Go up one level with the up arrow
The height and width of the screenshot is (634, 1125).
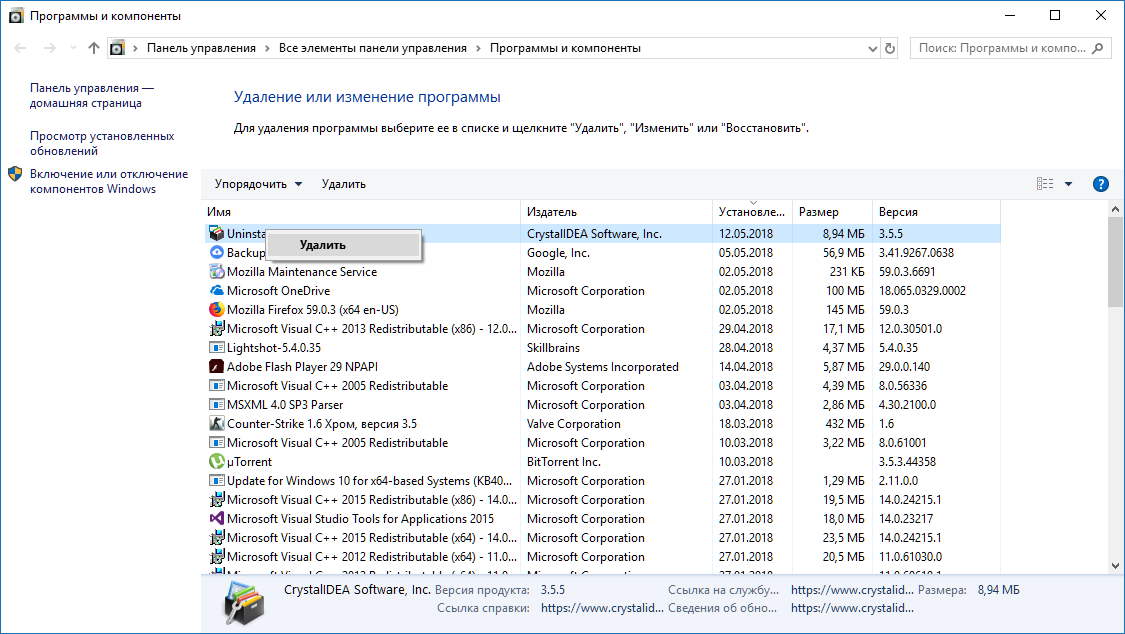pyautogui.click(x=93, y=48)
